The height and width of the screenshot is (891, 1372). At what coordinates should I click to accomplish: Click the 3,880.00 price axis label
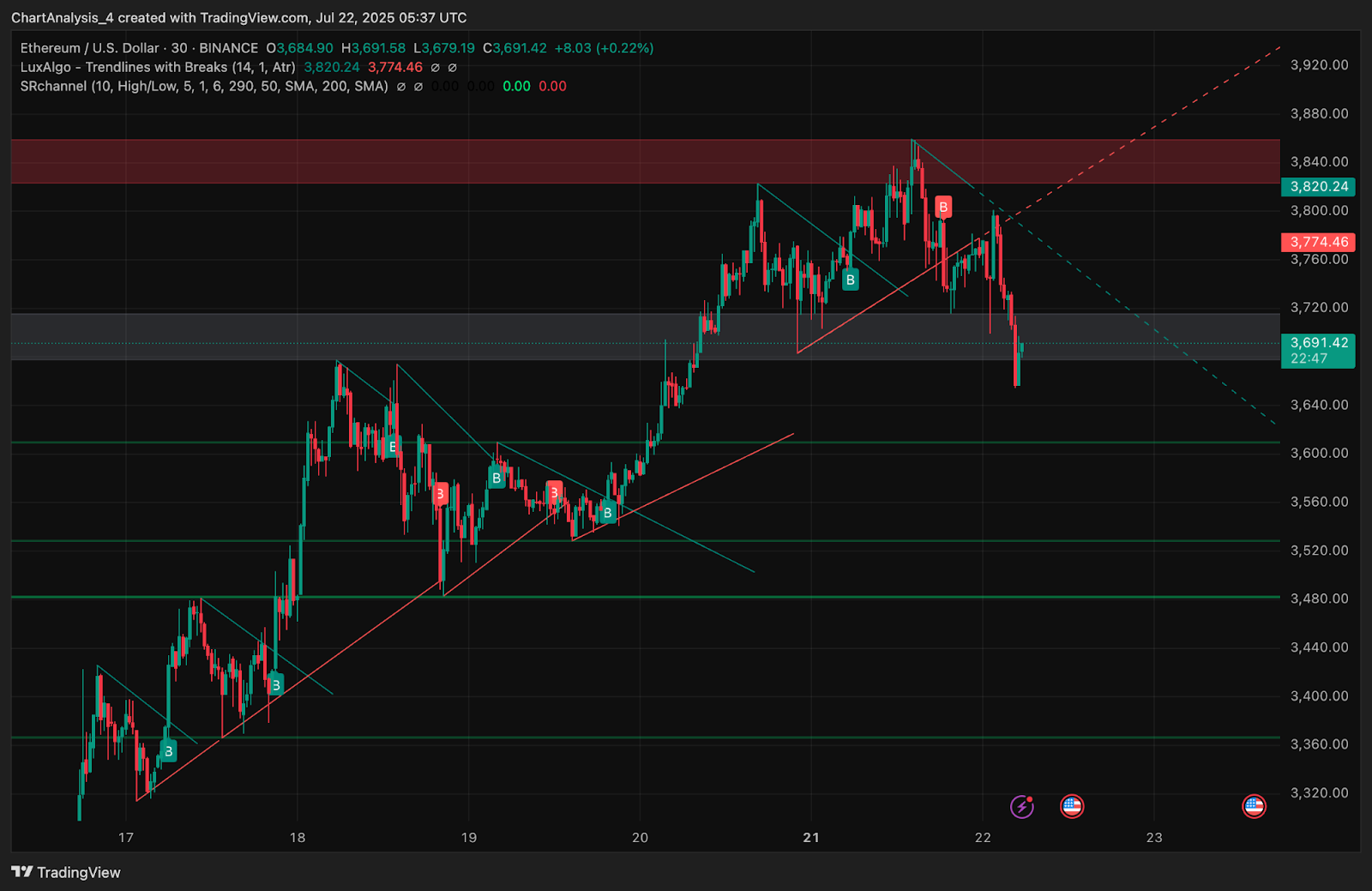click(x=1319, y=113)
